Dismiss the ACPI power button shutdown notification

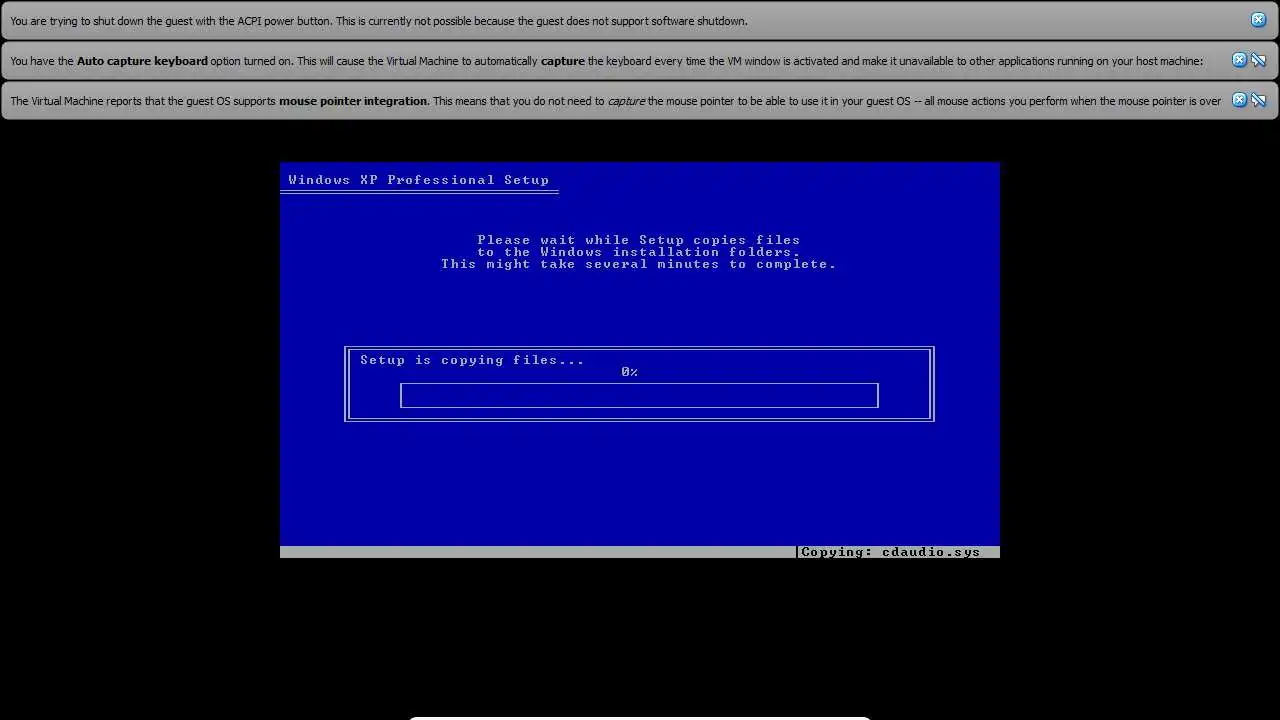coord(1258,20)
